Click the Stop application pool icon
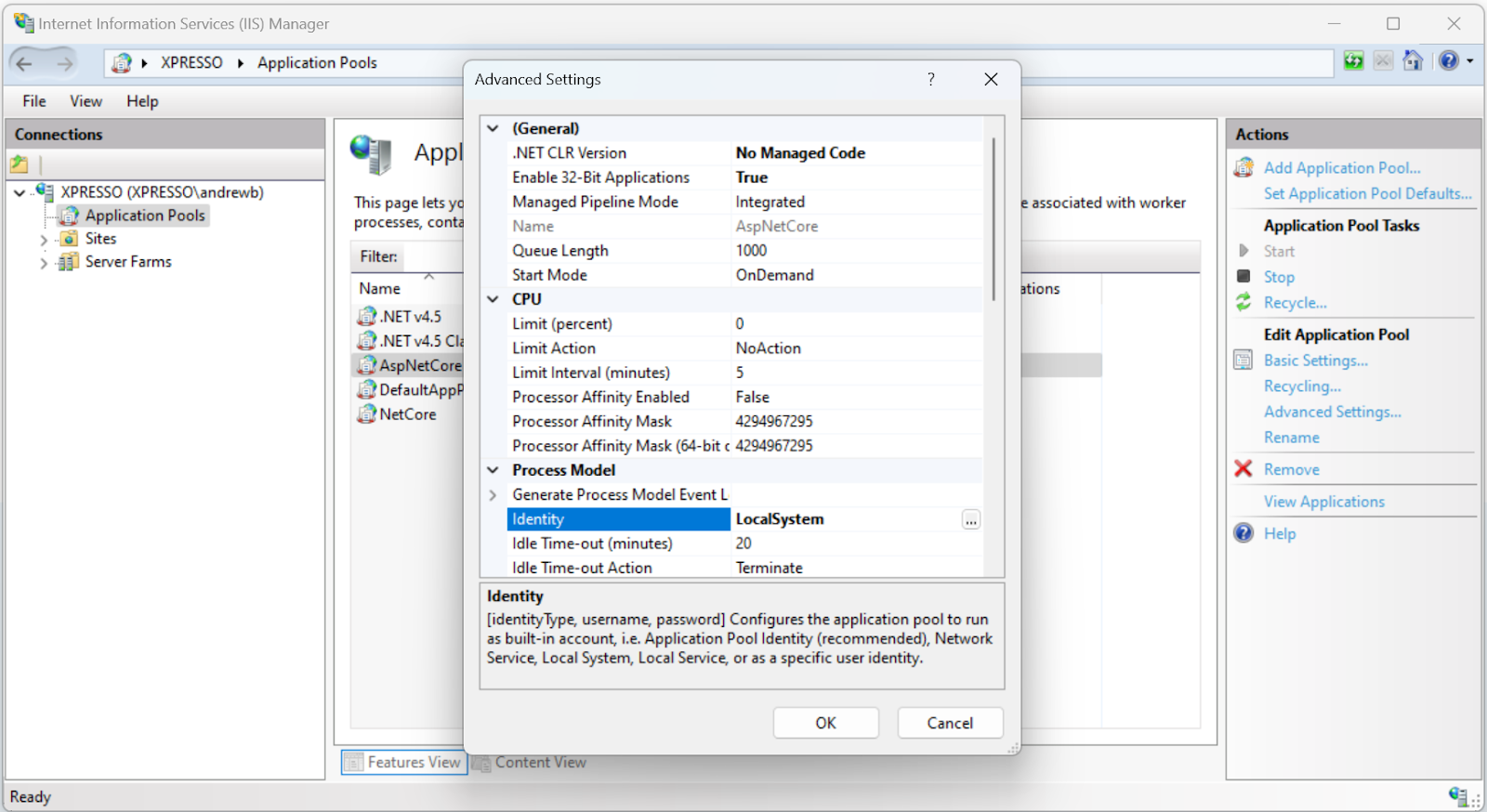Screen dimensions: 1487x812 pyautogui.click(x=1244, y=276)
